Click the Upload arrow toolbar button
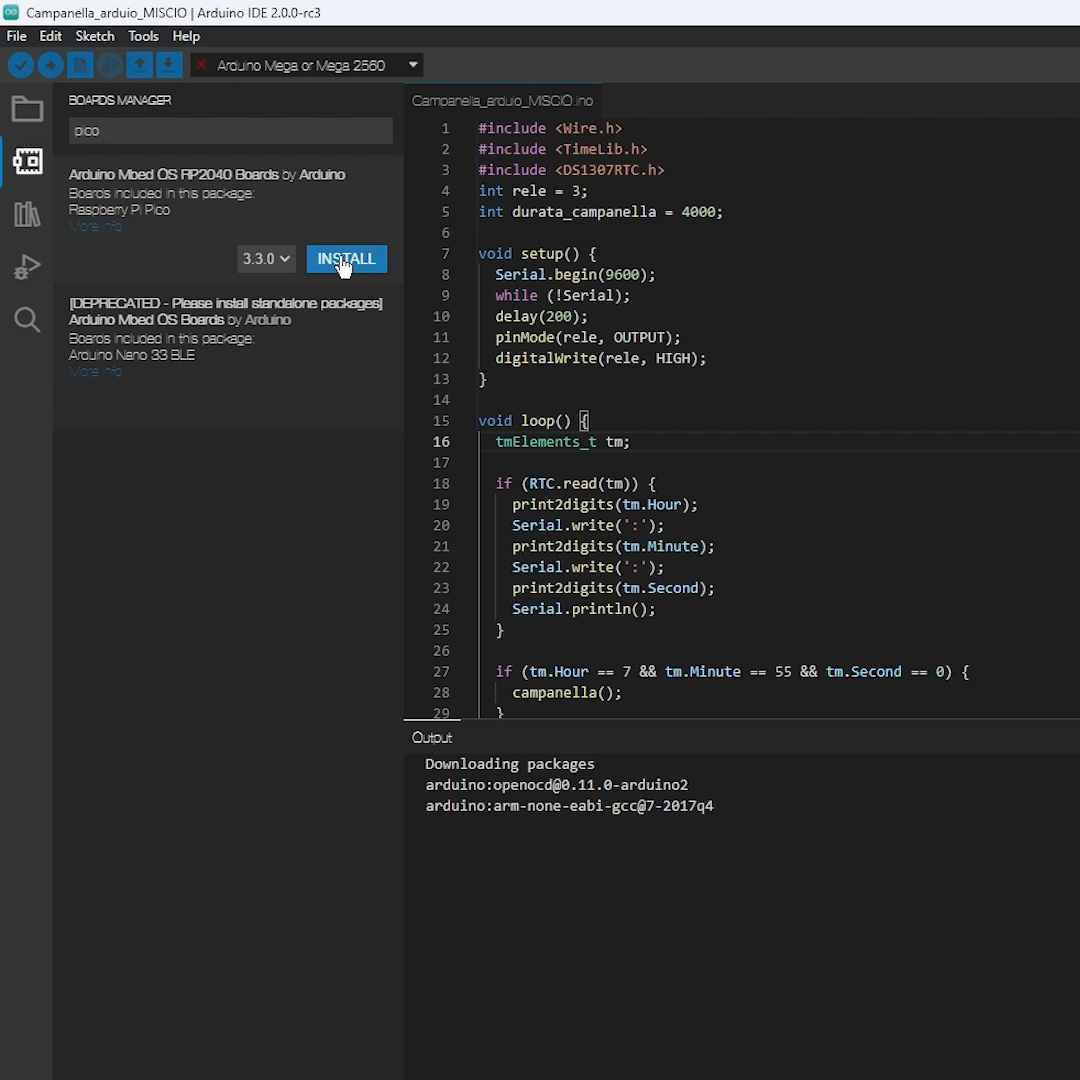 click(x=50, y=66)
